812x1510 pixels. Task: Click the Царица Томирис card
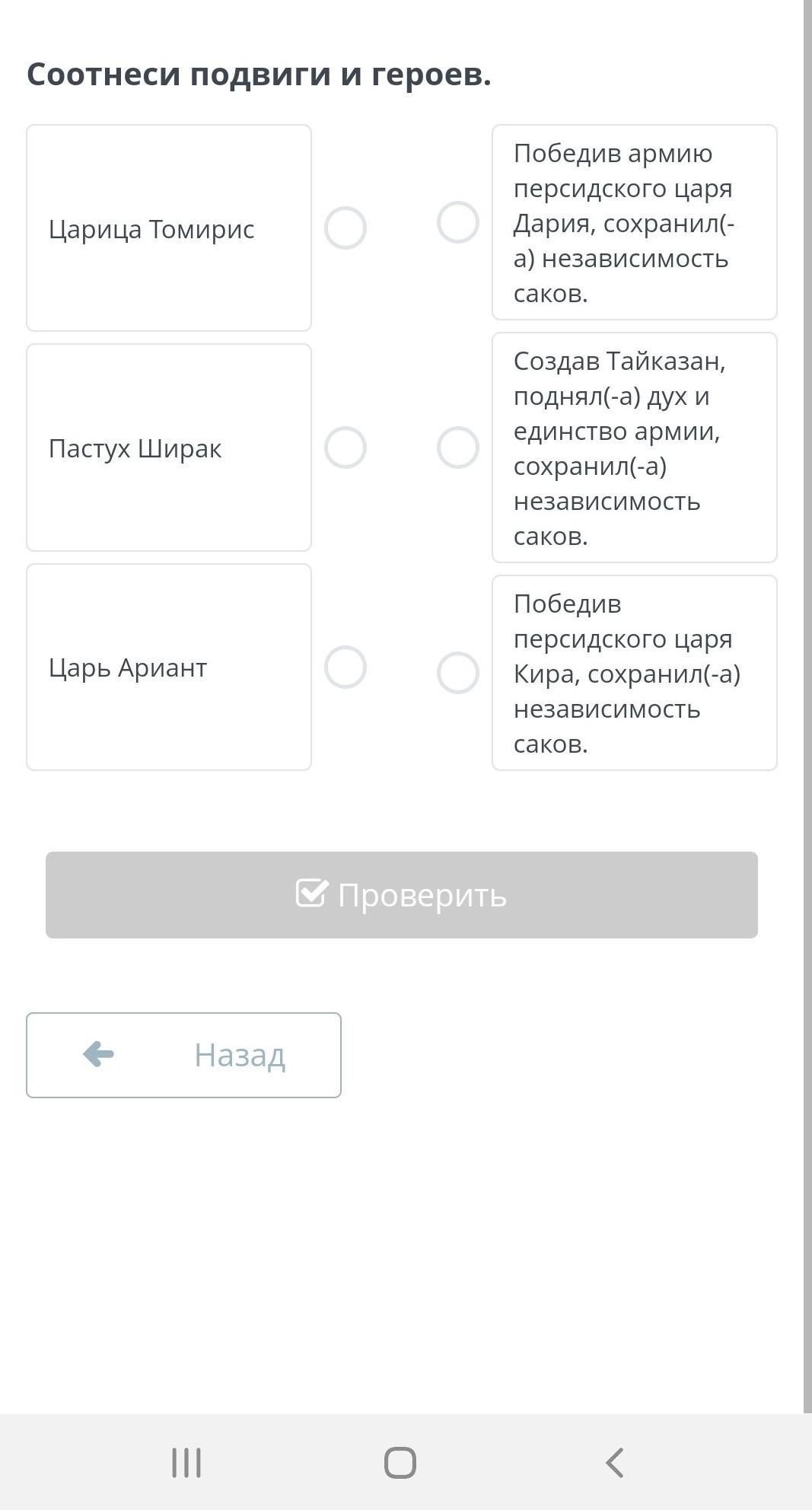tap(169, 228)
